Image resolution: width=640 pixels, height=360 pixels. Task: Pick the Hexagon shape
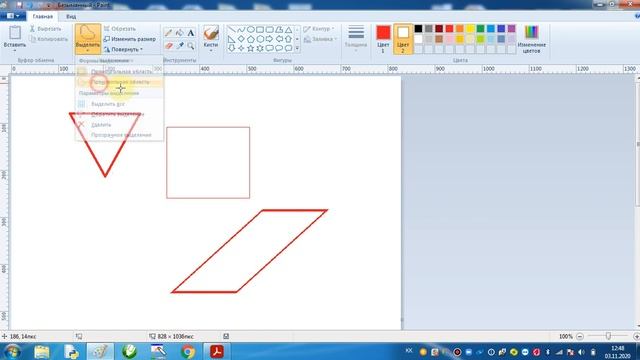260,39
